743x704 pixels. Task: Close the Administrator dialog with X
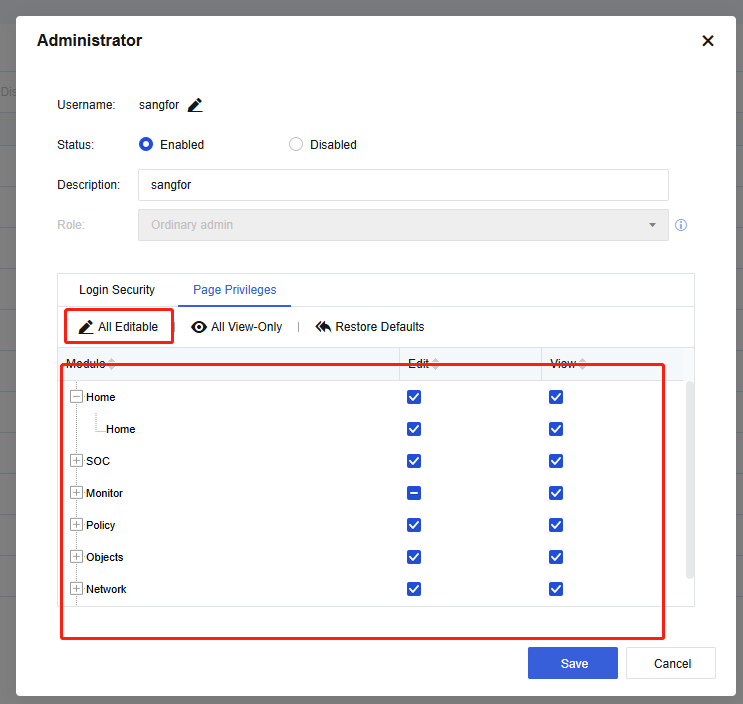(x=708, y=41)
